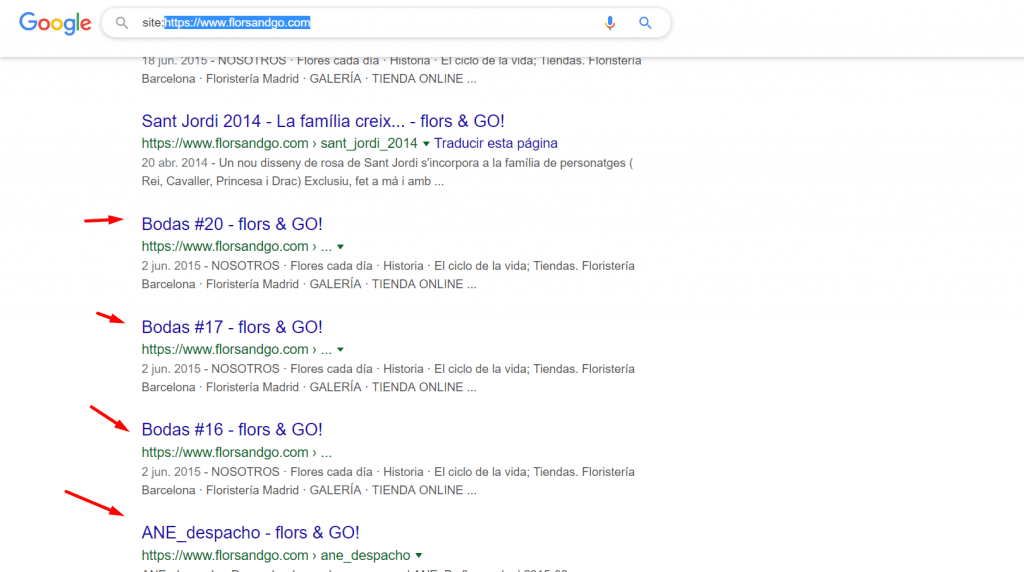Click the green ane_despacho URL text

pyautogui.click(x=275, y=555)
